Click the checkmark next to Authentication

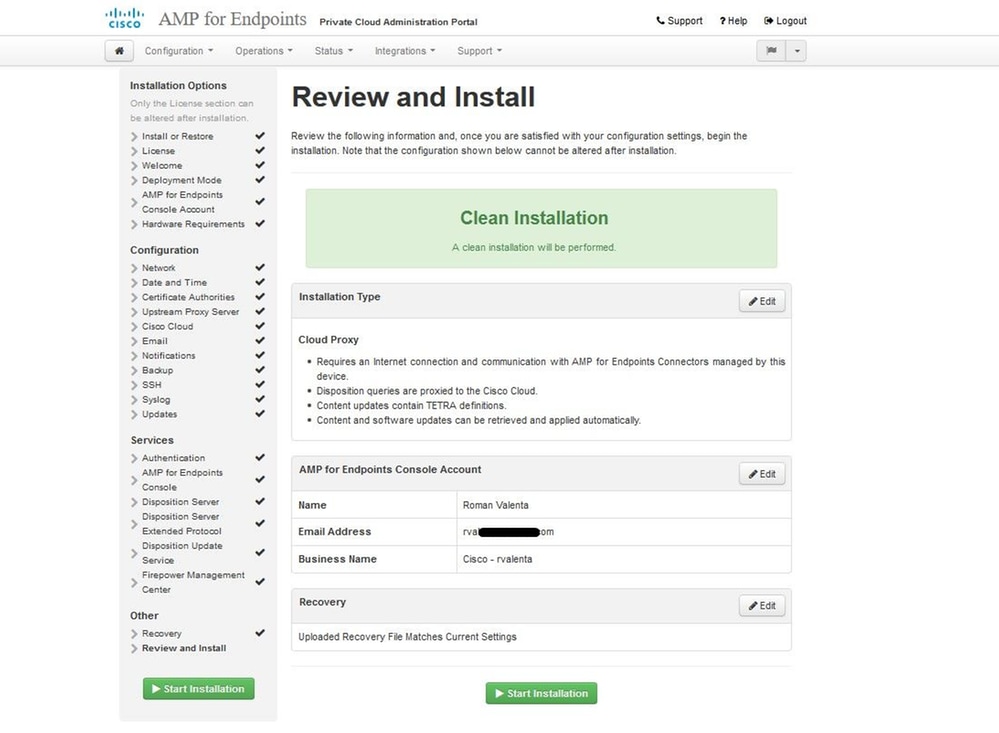(x=260, y=458)
